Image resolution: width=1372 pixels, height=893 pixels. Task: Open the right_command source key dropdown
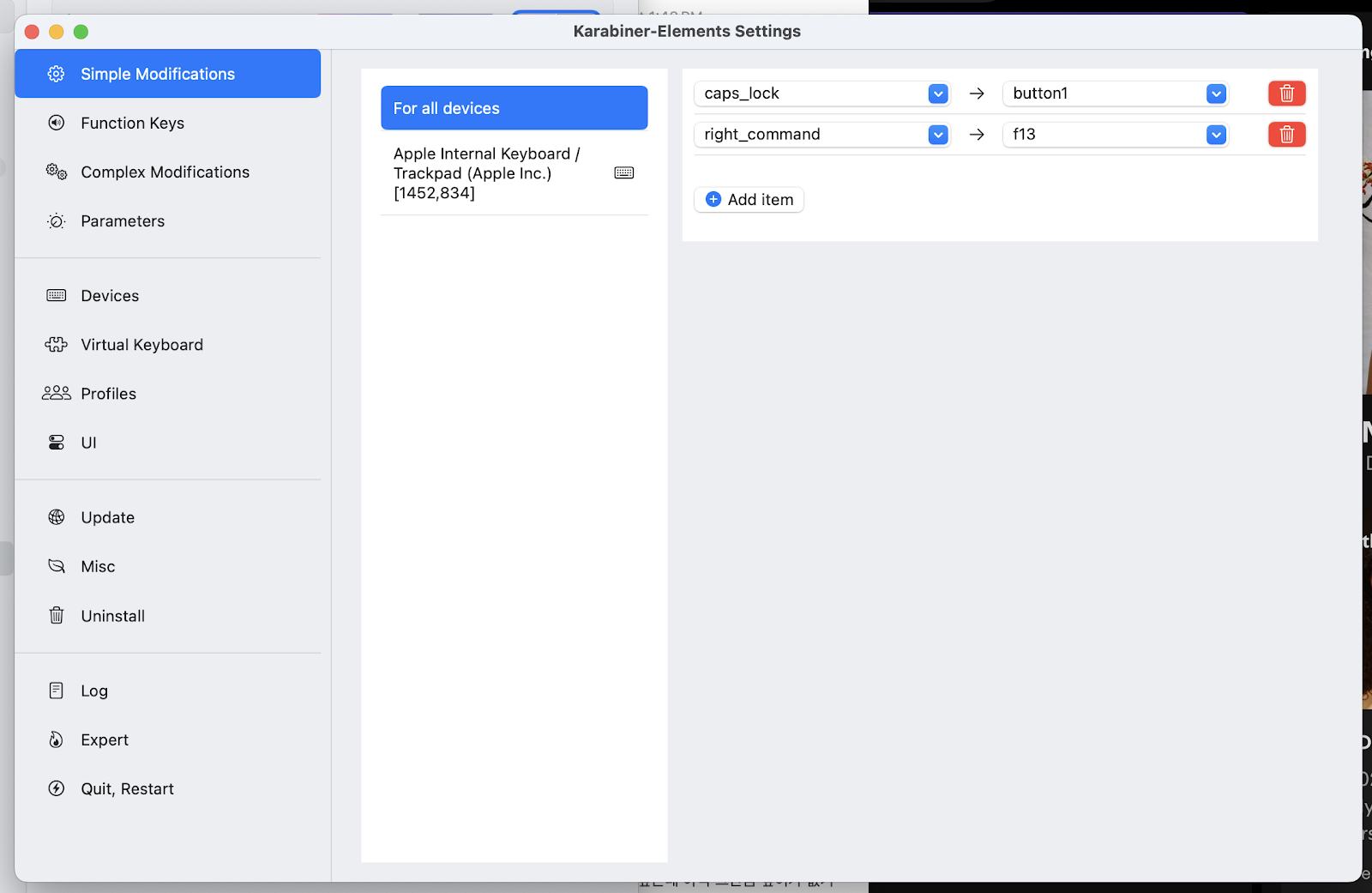click(821, 134)
